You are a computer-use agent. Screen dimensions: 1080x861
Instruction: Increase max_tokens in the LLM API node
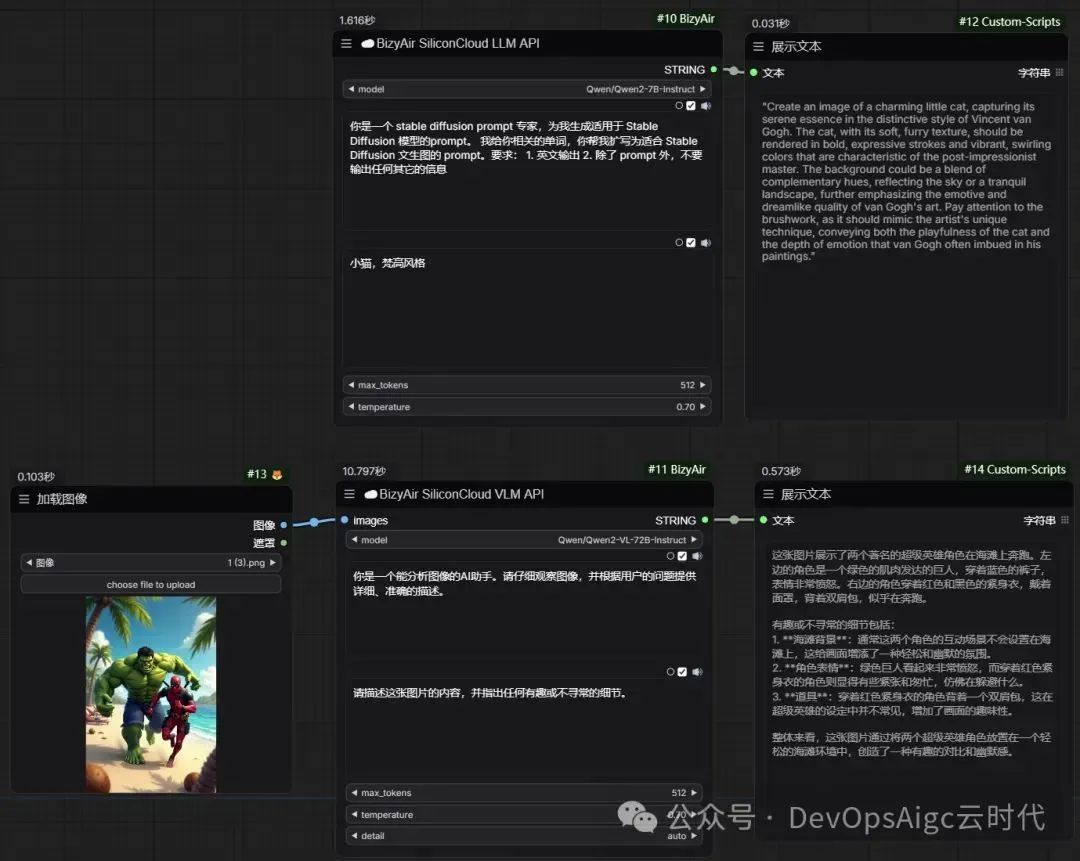click(703, 385)
